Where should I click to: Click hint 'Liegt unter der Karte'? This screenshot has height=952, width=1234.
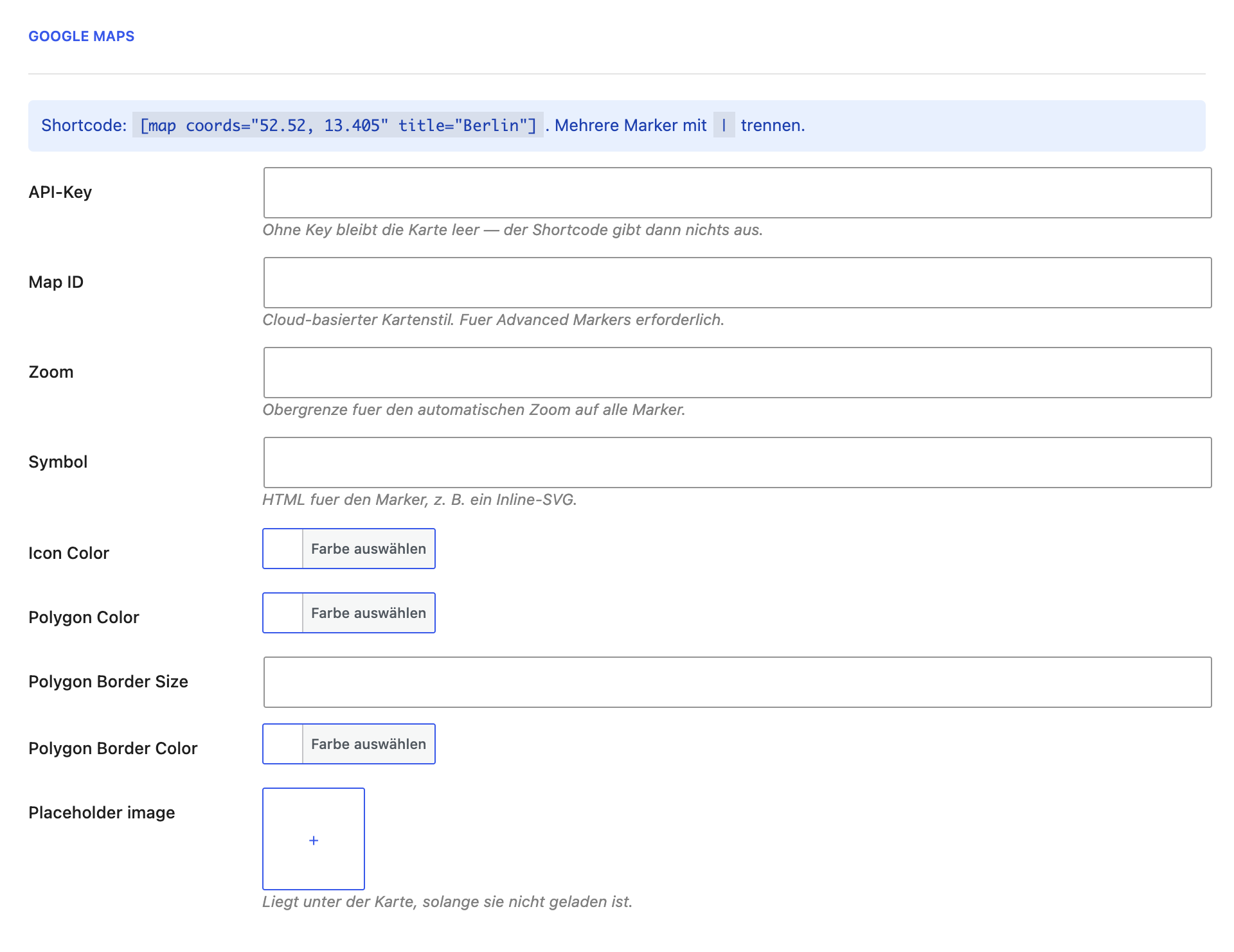(447, 902)
